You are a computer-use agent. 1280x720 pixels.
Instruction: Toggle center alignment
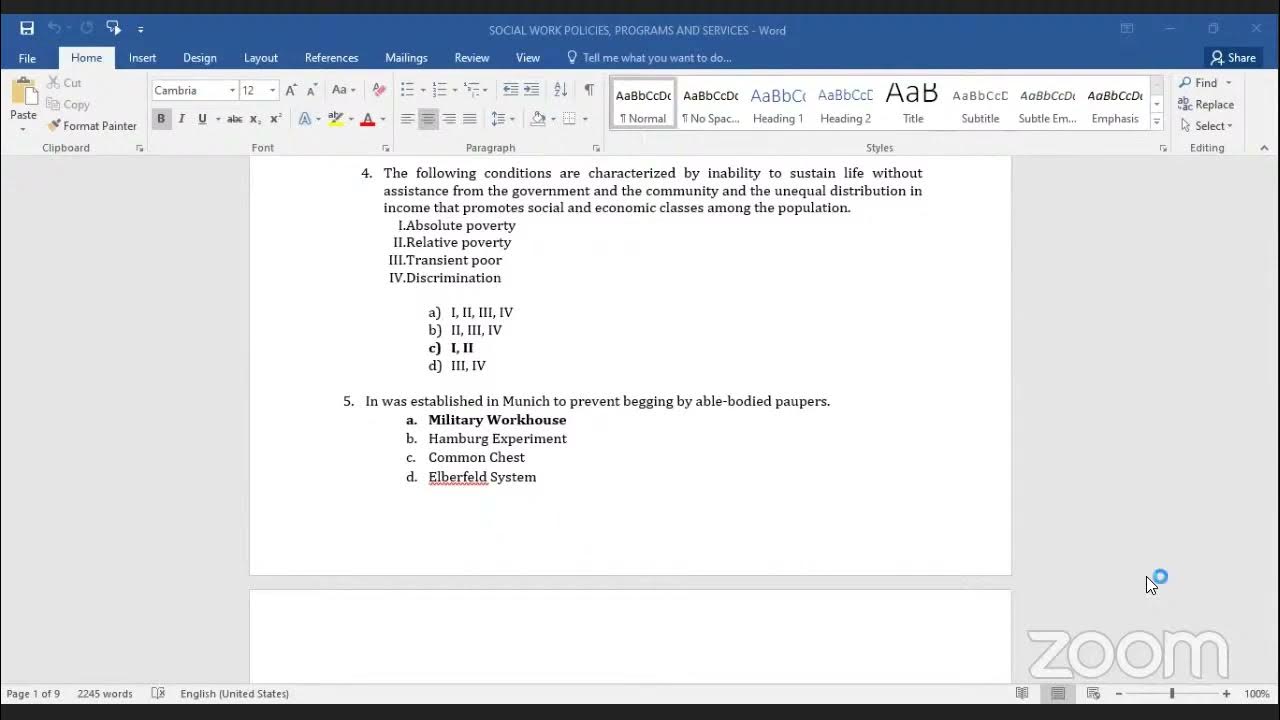coord(428,119)
